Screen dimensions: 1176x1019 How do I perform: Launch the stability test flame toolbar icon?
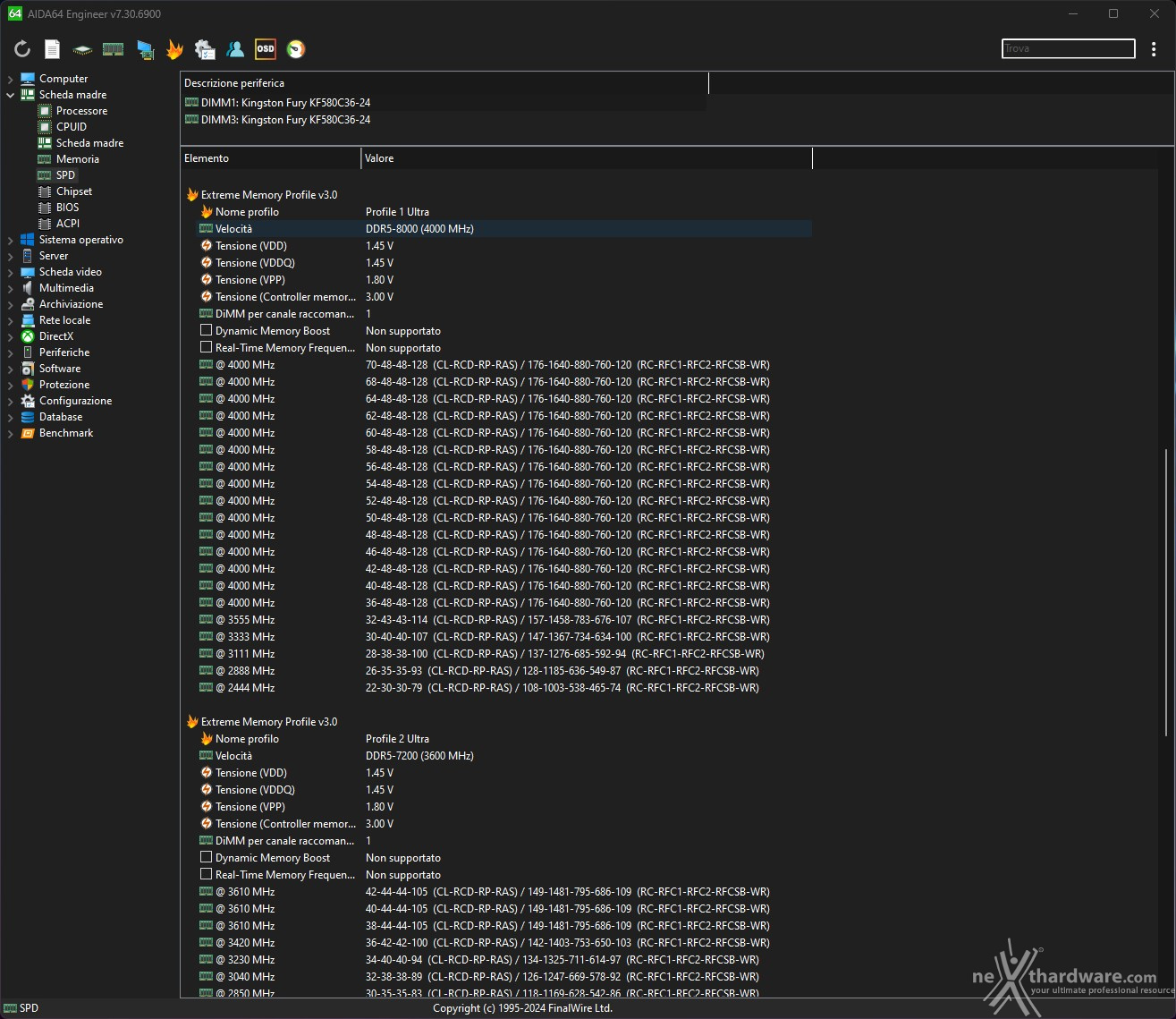click(x=174, y=49)
